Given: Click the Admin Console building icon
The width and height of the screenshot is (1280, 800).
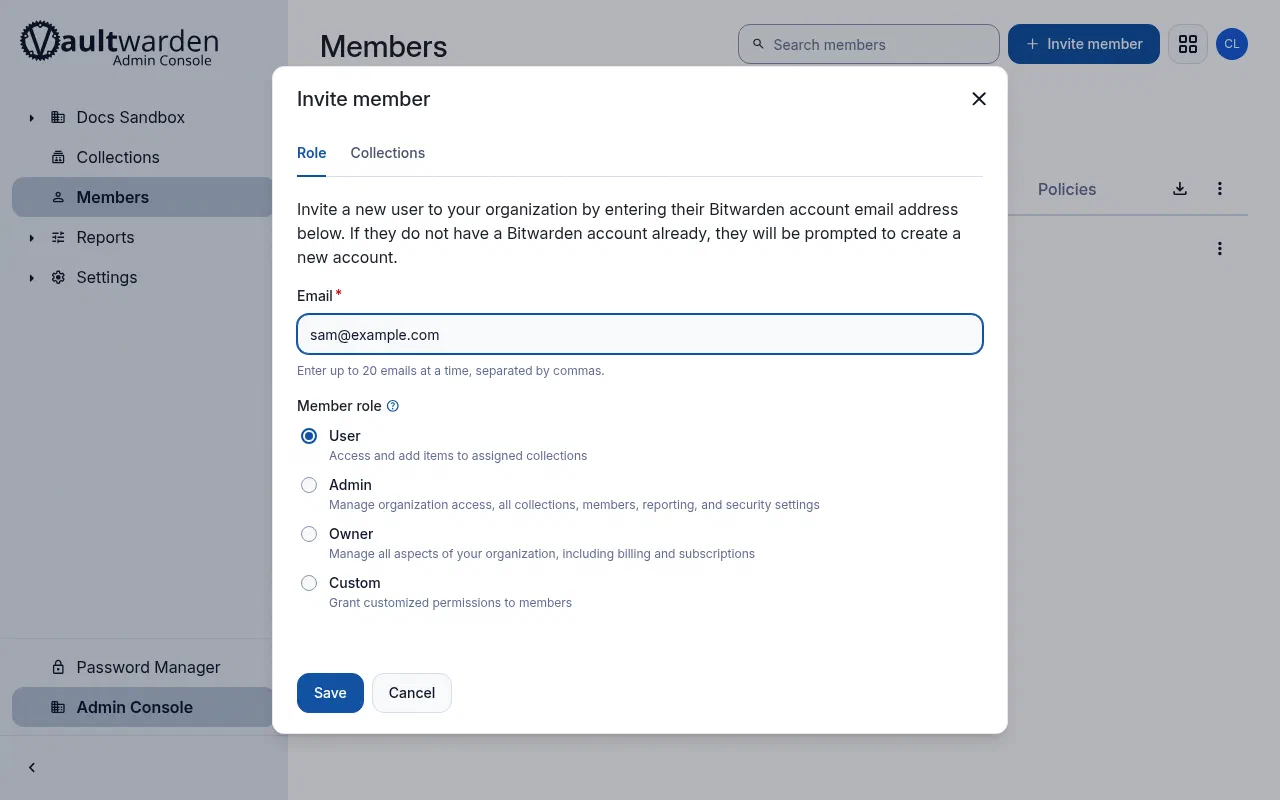Looking at the screenshot, I should coord(58,707).
